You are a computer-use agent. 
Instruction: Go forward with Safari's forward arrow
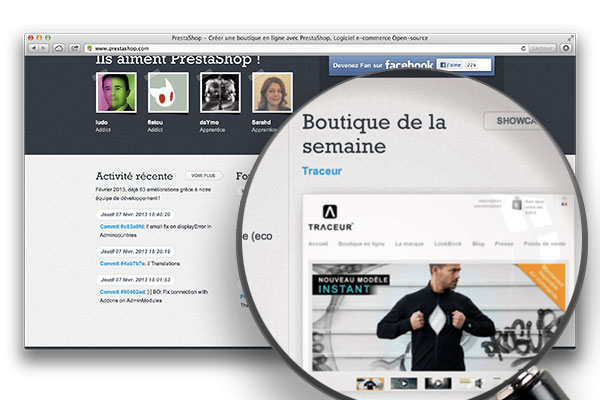click(x=44, y=48)
